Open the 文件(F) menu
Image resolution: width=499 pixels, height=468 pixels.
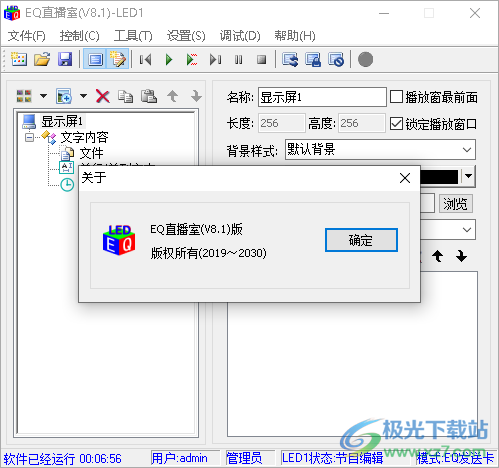(27, 36)
